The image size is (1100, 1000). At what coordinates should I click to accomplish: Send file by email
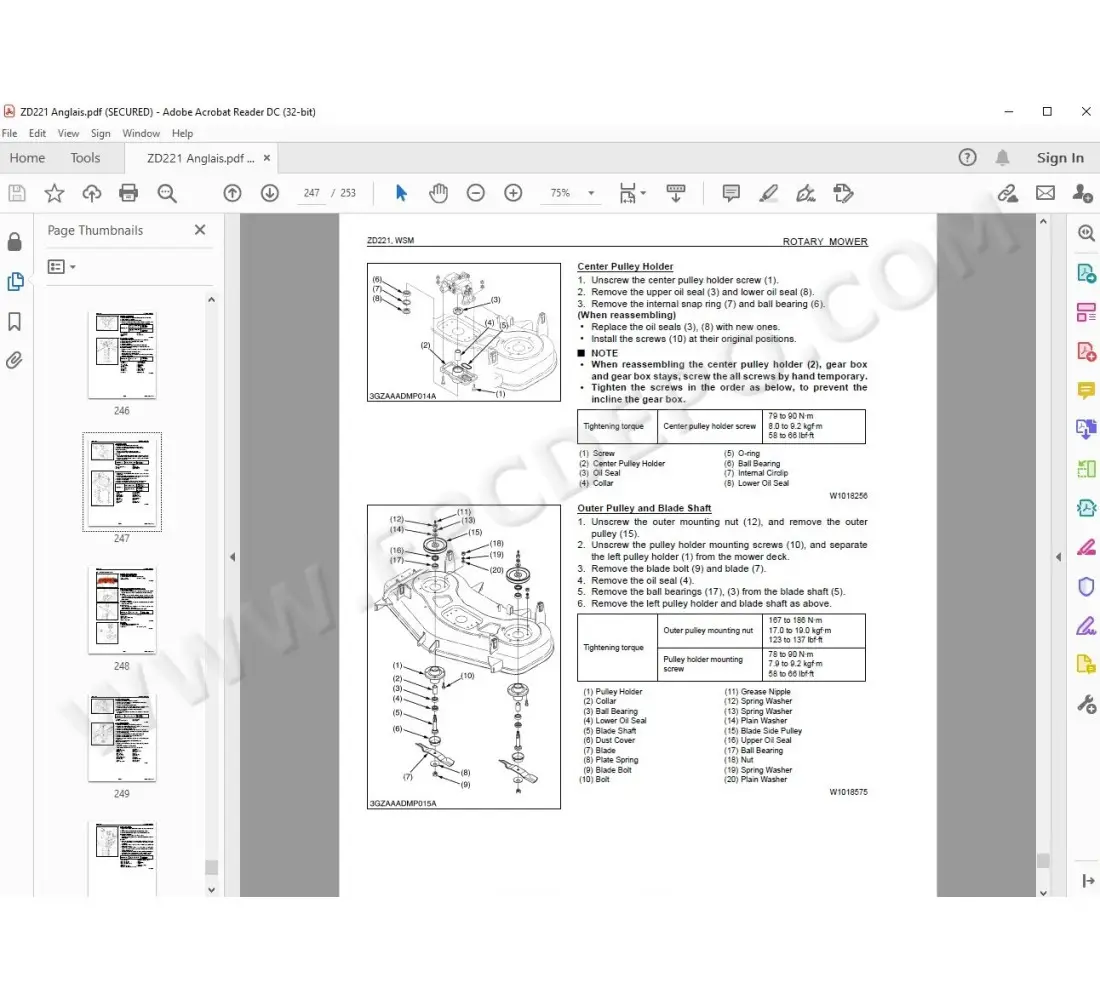click(x=1045, y=193)
